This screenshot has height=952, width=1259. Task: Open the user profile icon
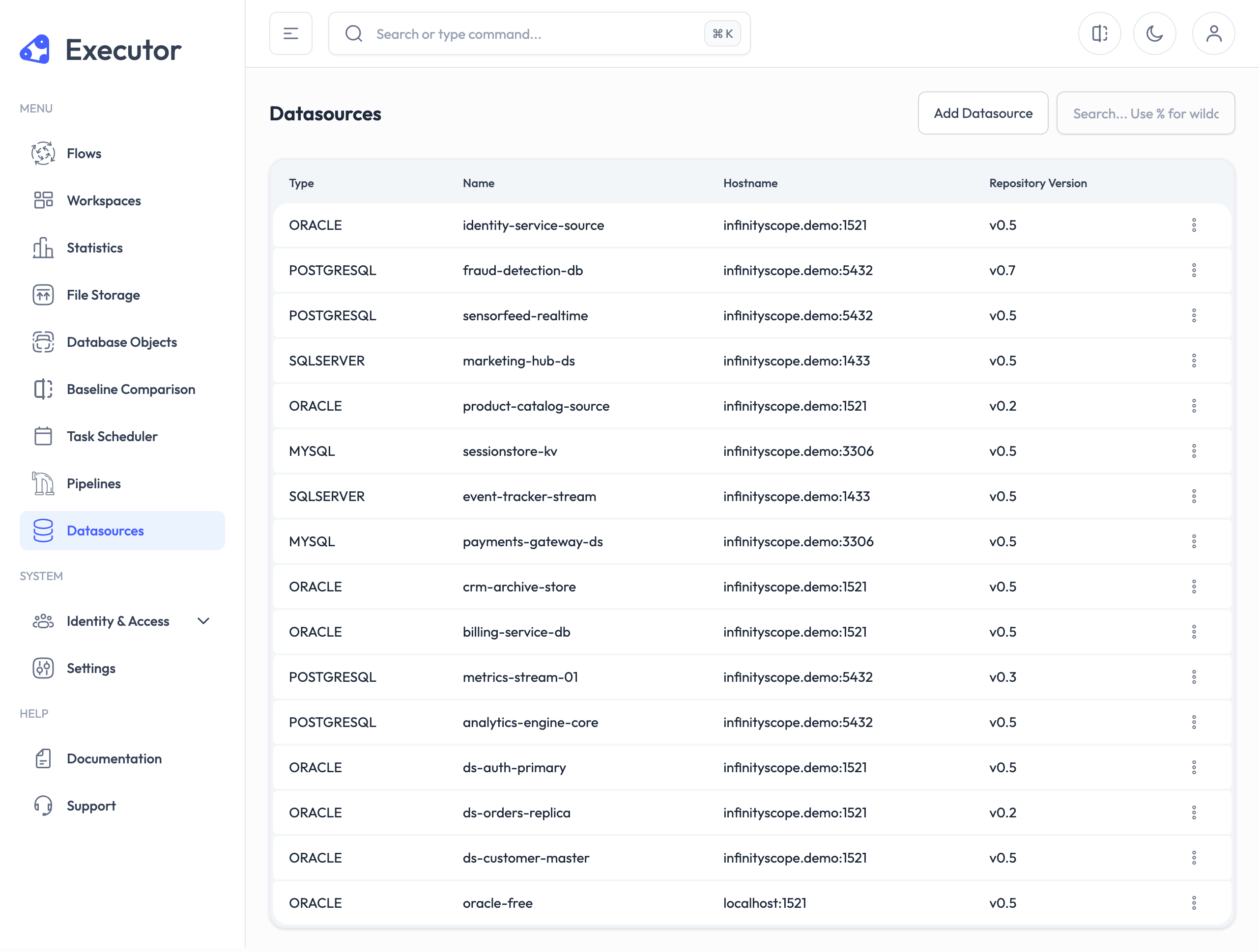tap(1213, 33)
